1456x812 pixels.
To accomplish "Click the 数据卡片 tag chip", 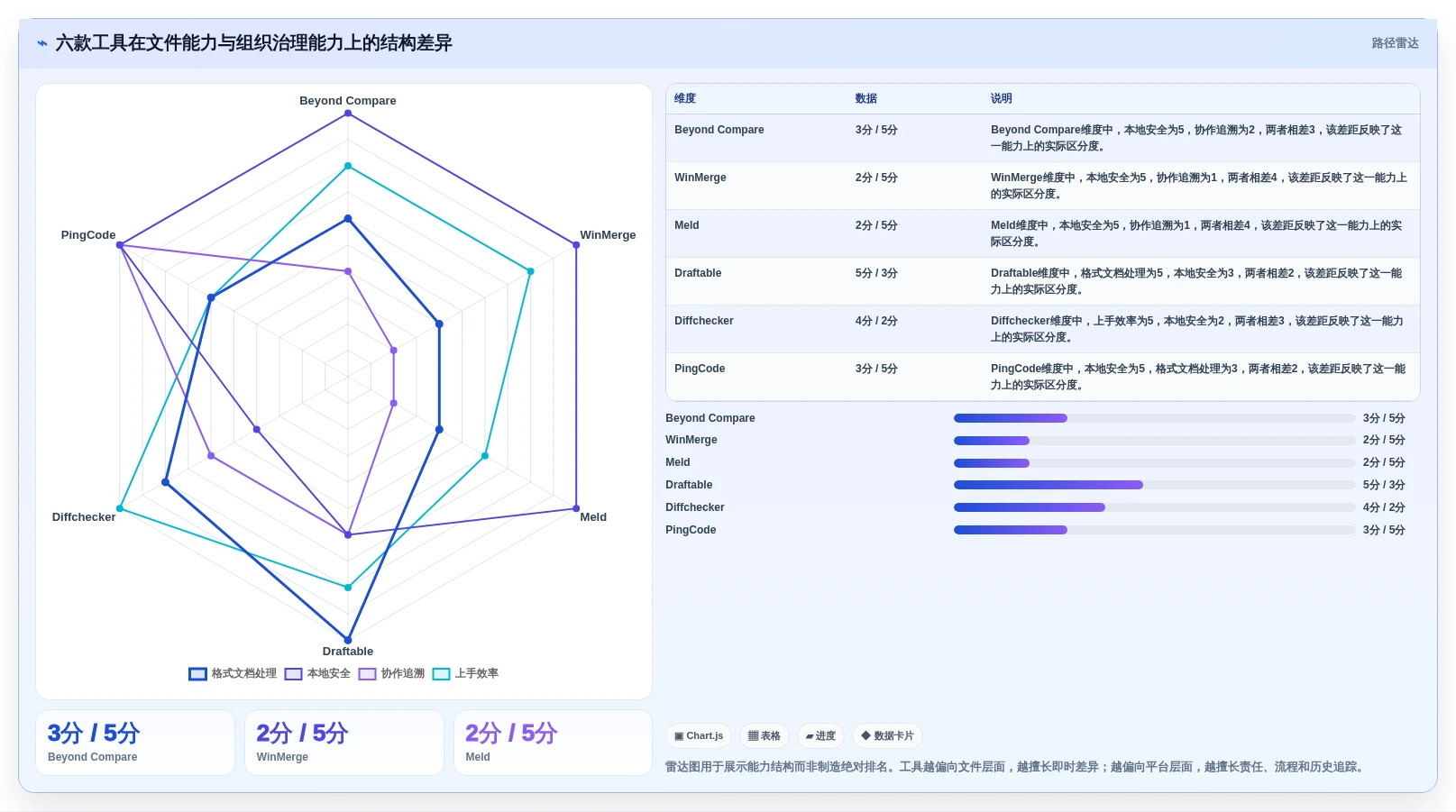I will click(887, 736).
